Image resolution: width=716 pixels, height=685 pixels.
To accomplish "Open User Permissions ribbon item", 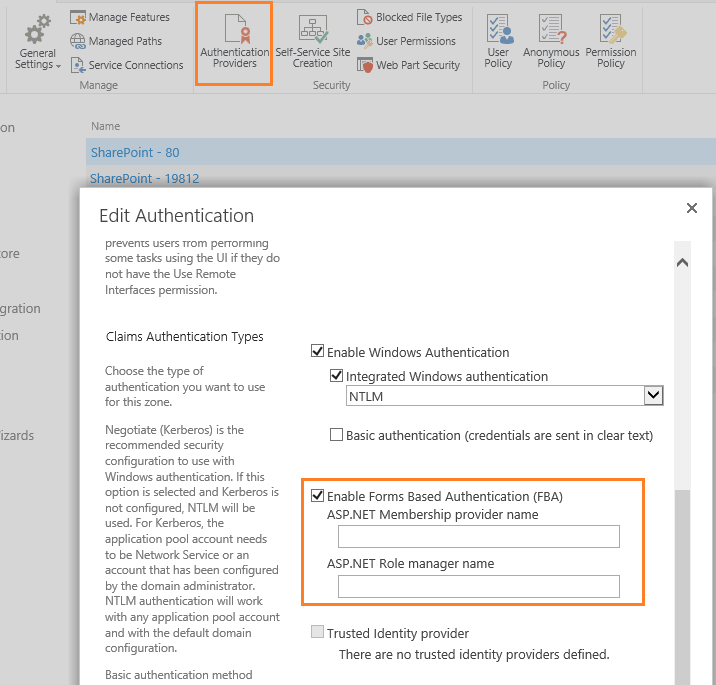I will point(406,41).
